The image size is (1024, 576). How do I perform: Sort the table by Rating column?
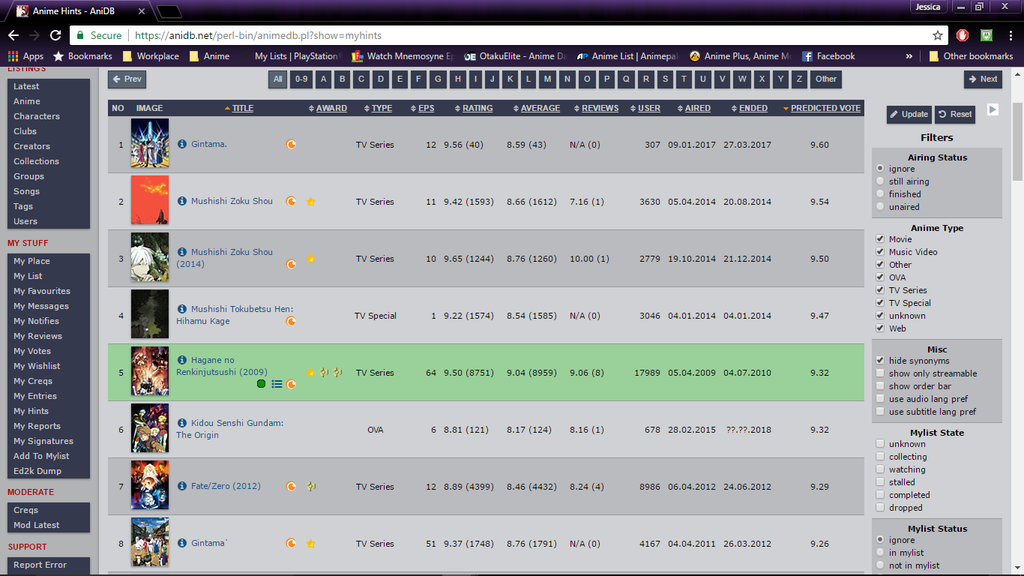point(474,108)
